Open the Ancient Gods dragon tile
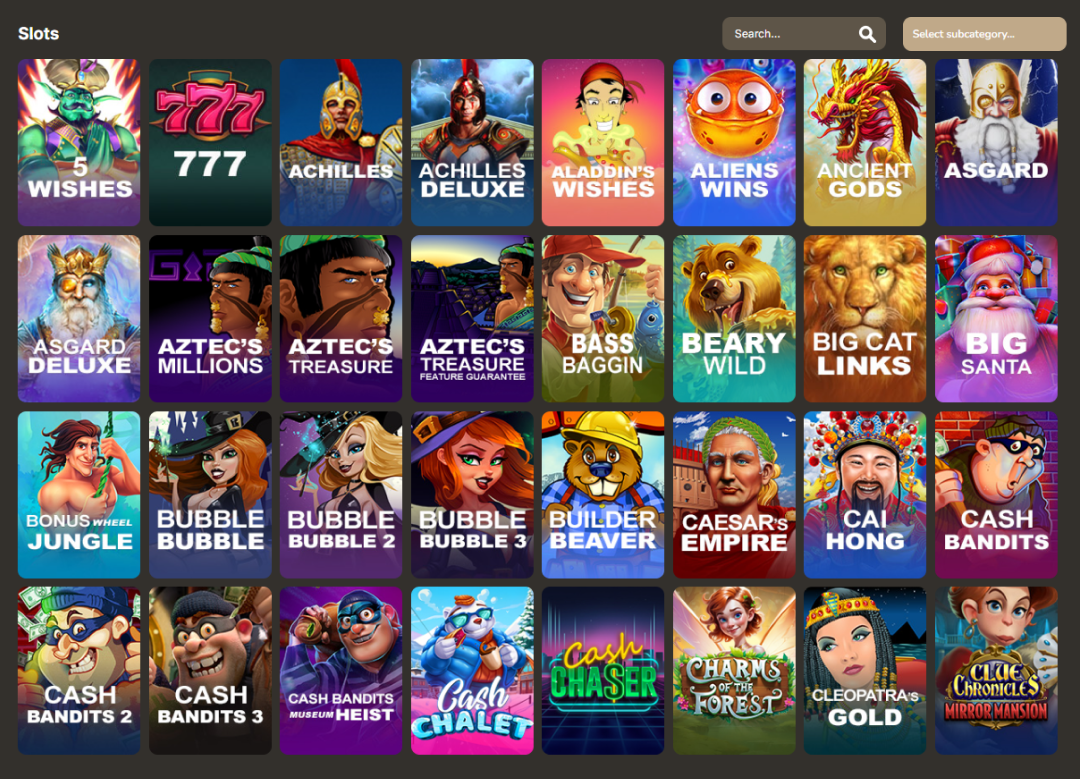 coord(865,143)
